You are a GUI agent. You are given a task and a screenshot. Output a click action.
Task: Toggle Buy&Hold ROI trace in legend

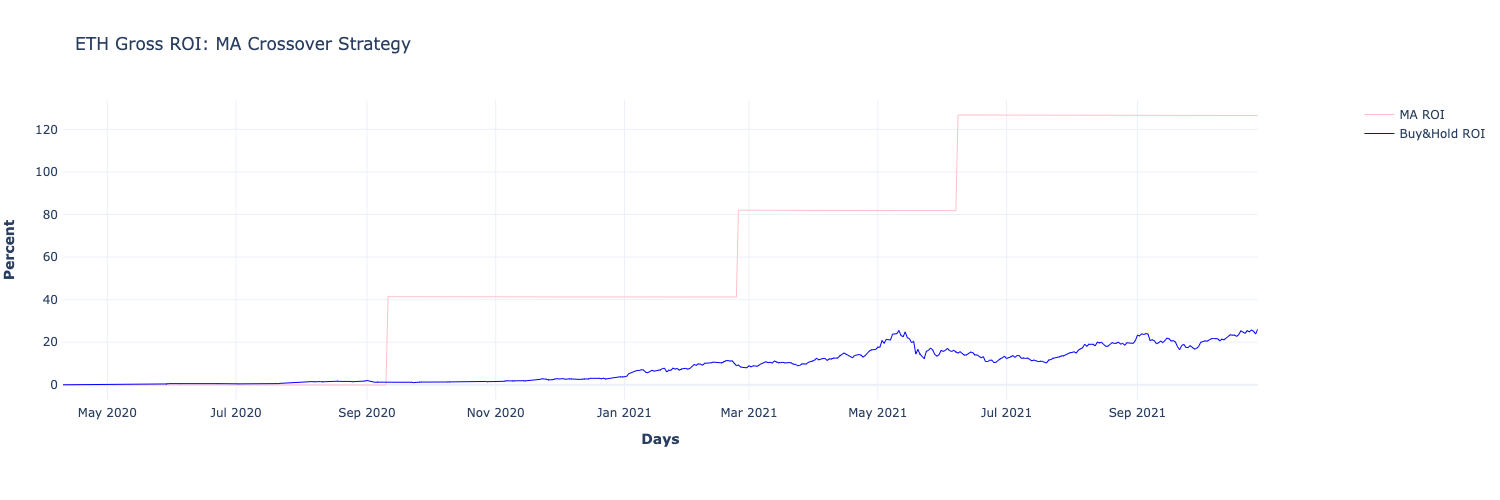click(1424, 134)
